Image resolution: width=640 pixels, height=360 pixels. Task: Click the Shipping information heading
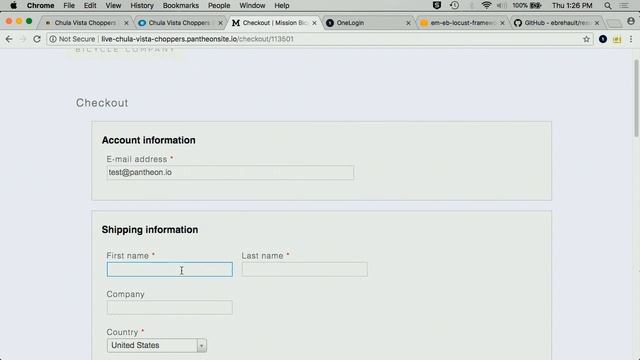tap(150, 230)
